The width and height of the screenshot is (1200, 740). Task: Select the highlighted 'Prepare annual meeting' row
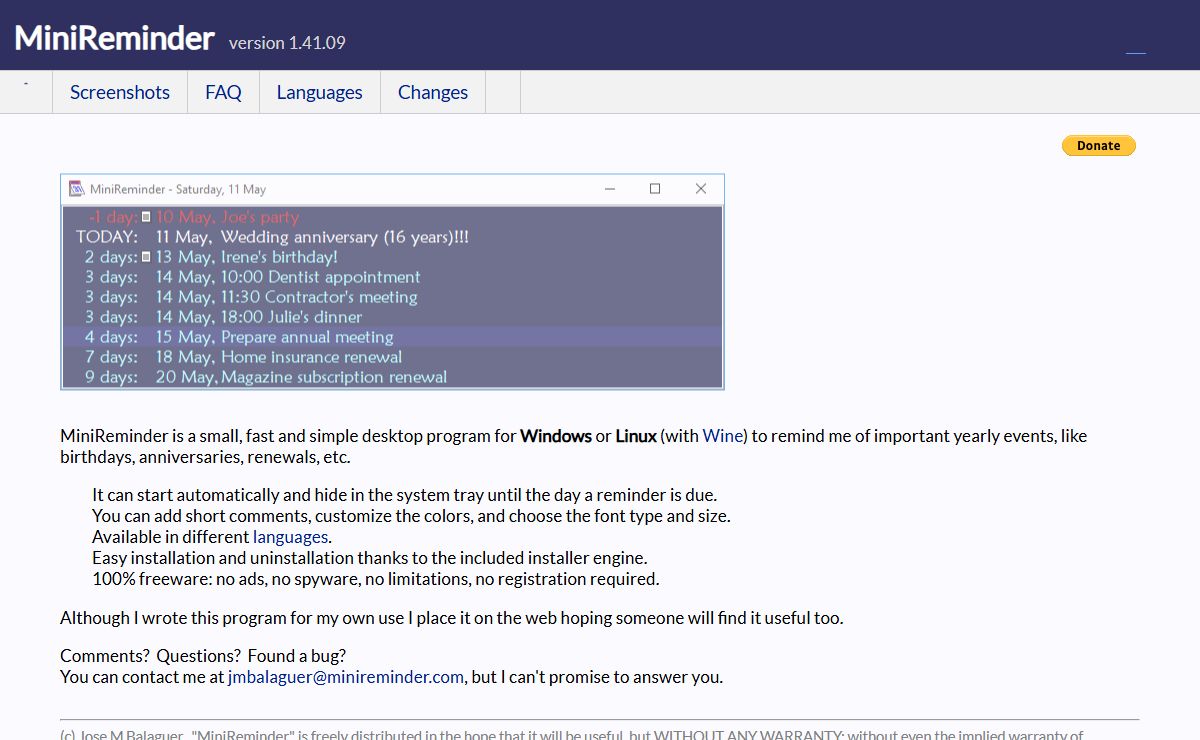[392, 337]
